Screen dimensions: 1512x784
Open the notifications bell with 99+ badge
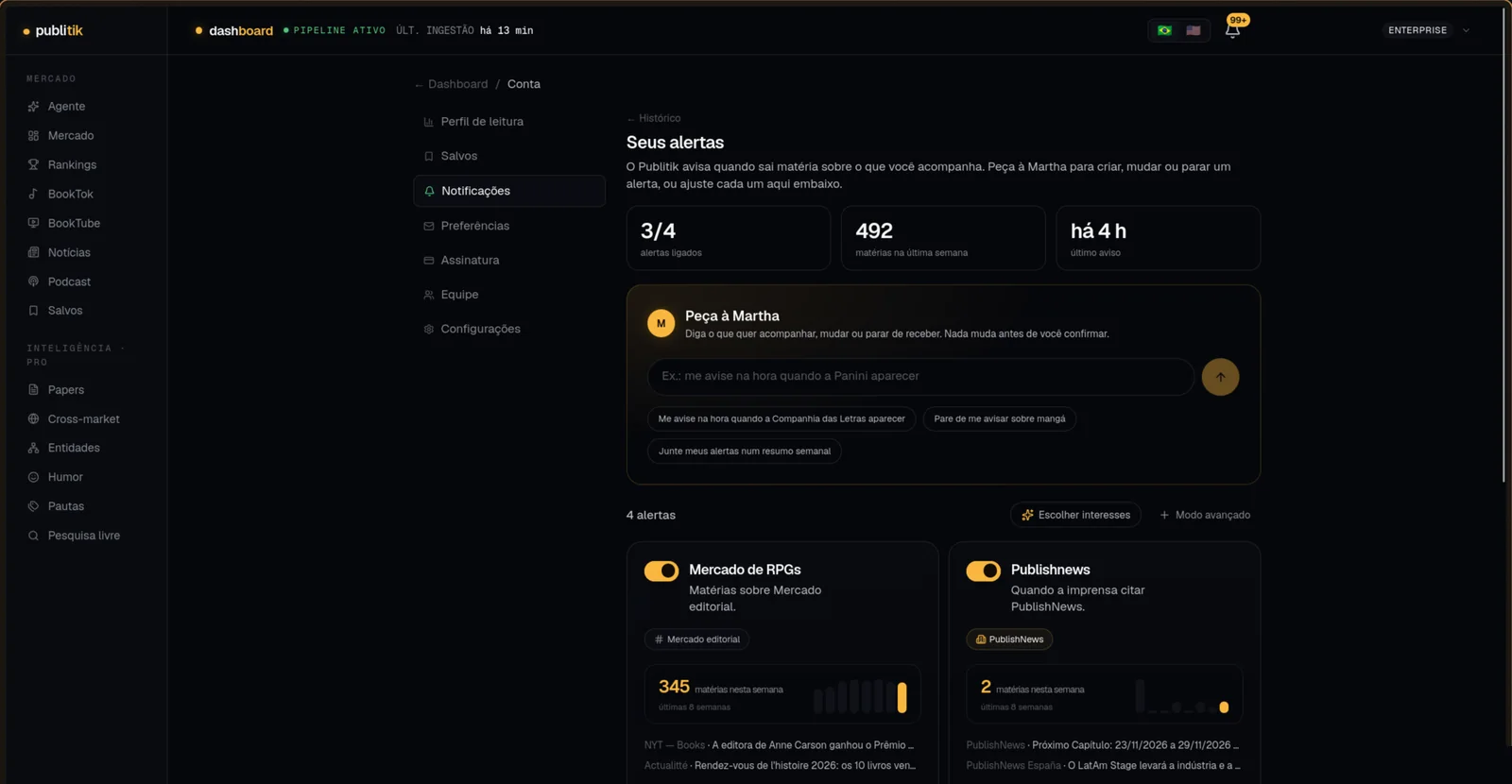pos(1232,30)
